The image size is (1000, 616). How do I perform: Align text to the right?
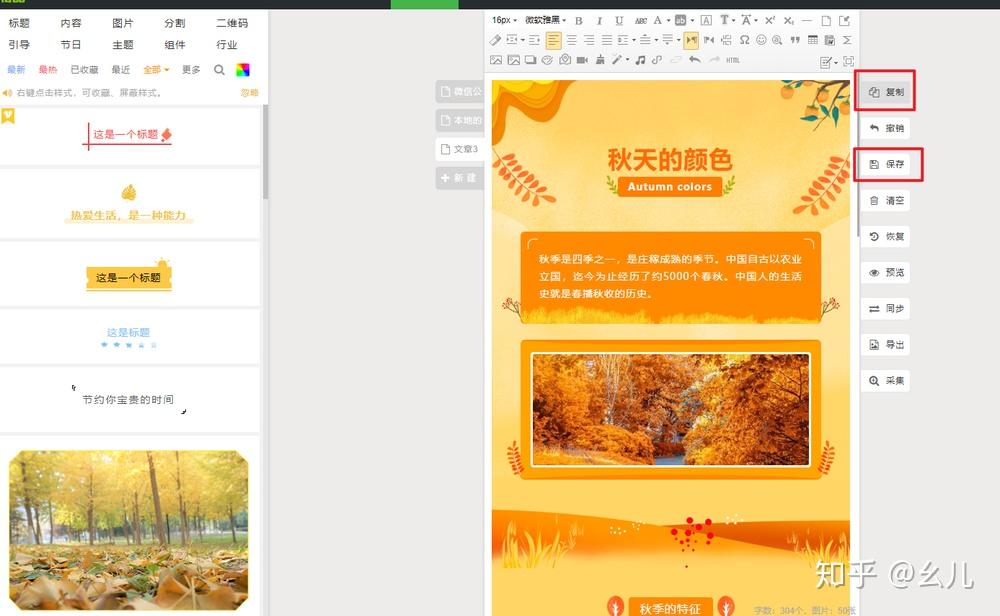coord(589,40)
